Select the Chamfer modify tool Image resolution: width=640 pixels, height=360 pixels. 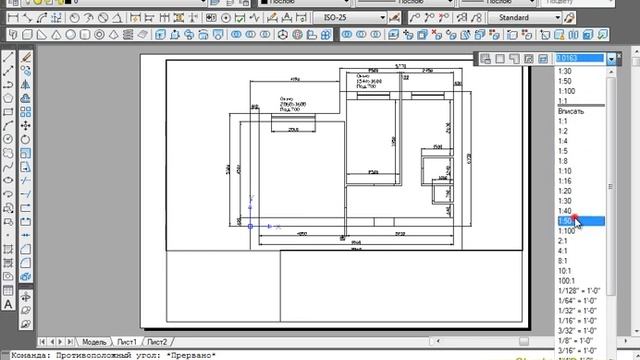26,249
